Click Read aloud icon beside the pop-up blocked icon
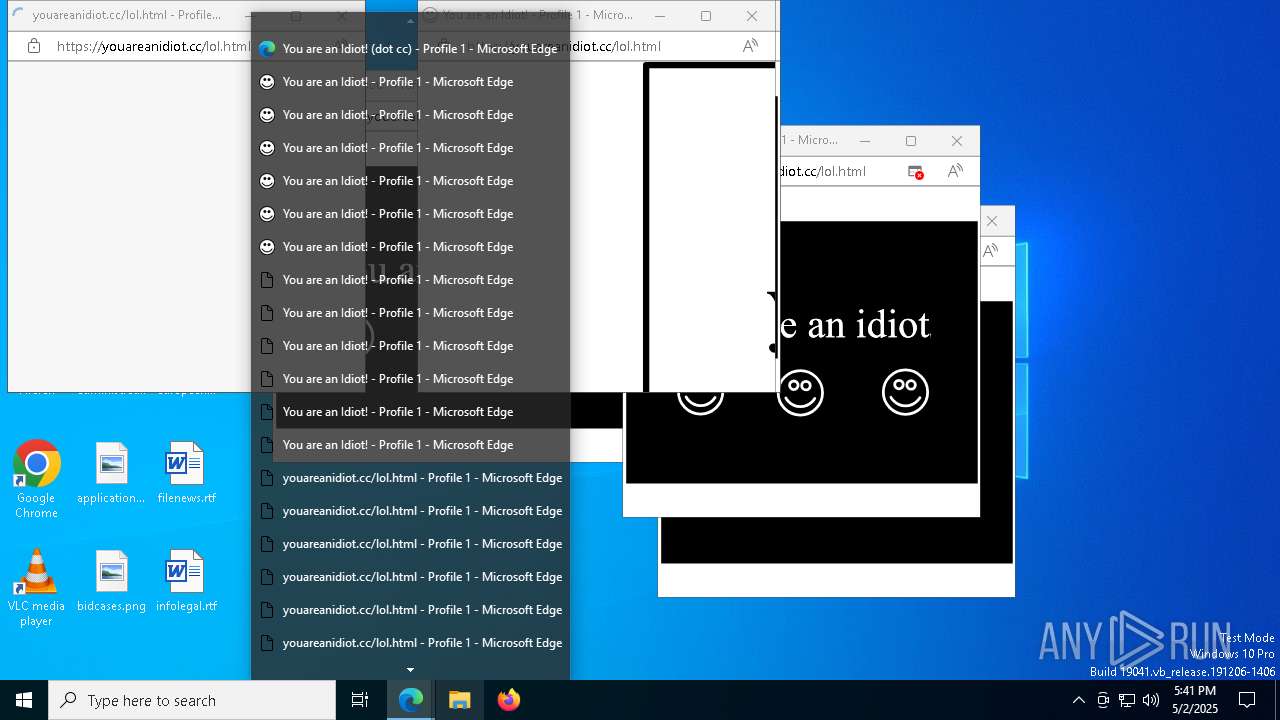The height and width of the screenshot is (720, 1280). pos(955,171)
